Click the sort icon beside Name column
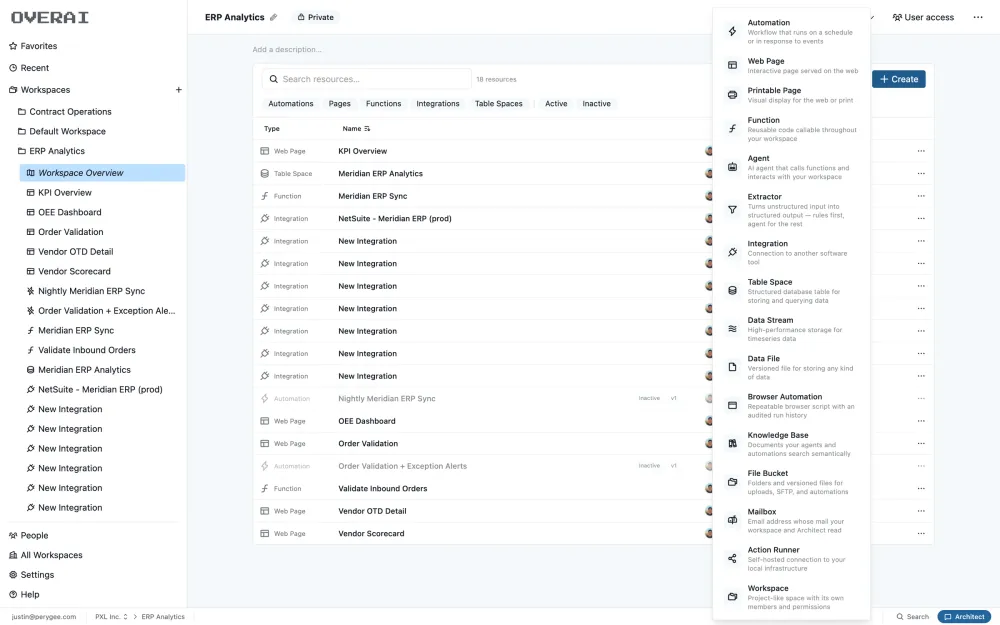 [x=367, y=129]
